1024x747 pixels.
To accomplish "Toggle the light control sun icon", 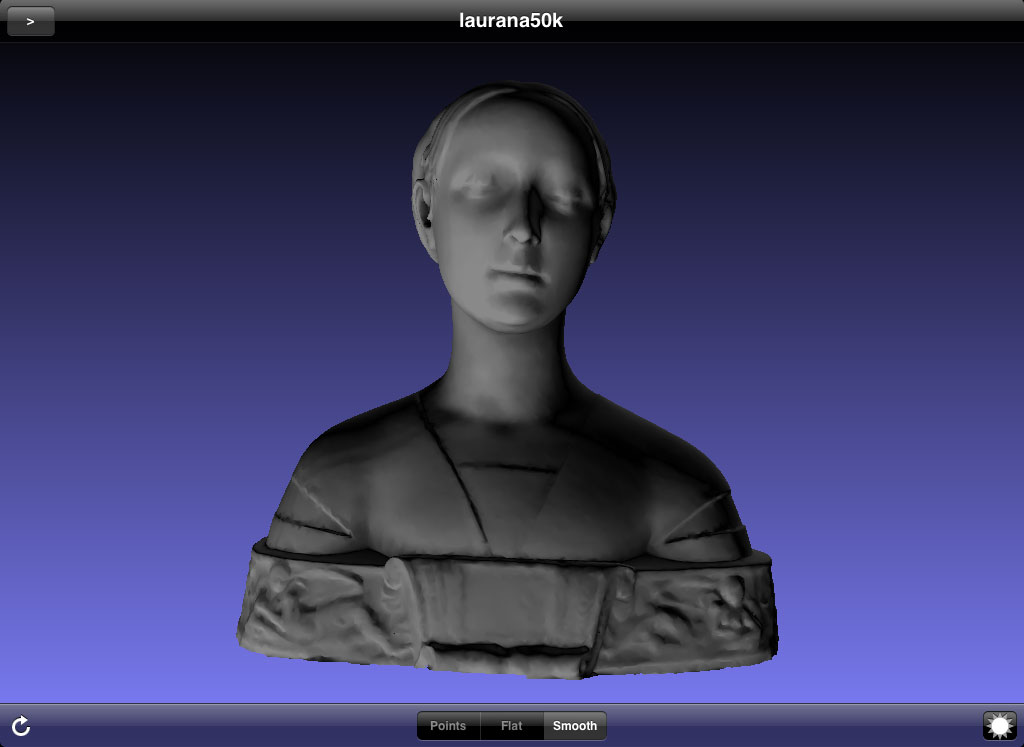I will click(x=1000, y=725).
